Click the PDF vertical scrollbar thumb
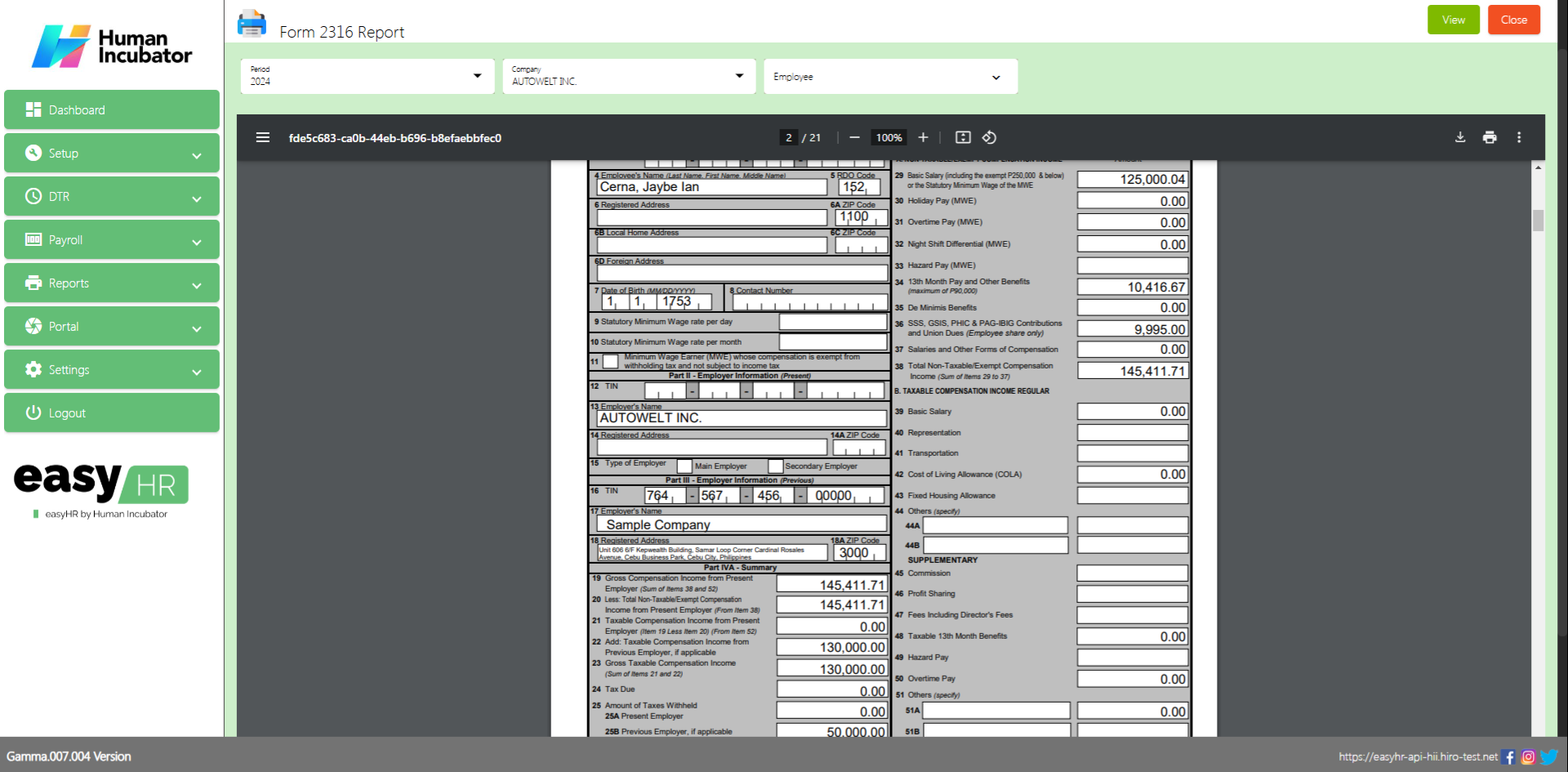The width and height of the screenshot is (1568, 772). [1538, 221]
